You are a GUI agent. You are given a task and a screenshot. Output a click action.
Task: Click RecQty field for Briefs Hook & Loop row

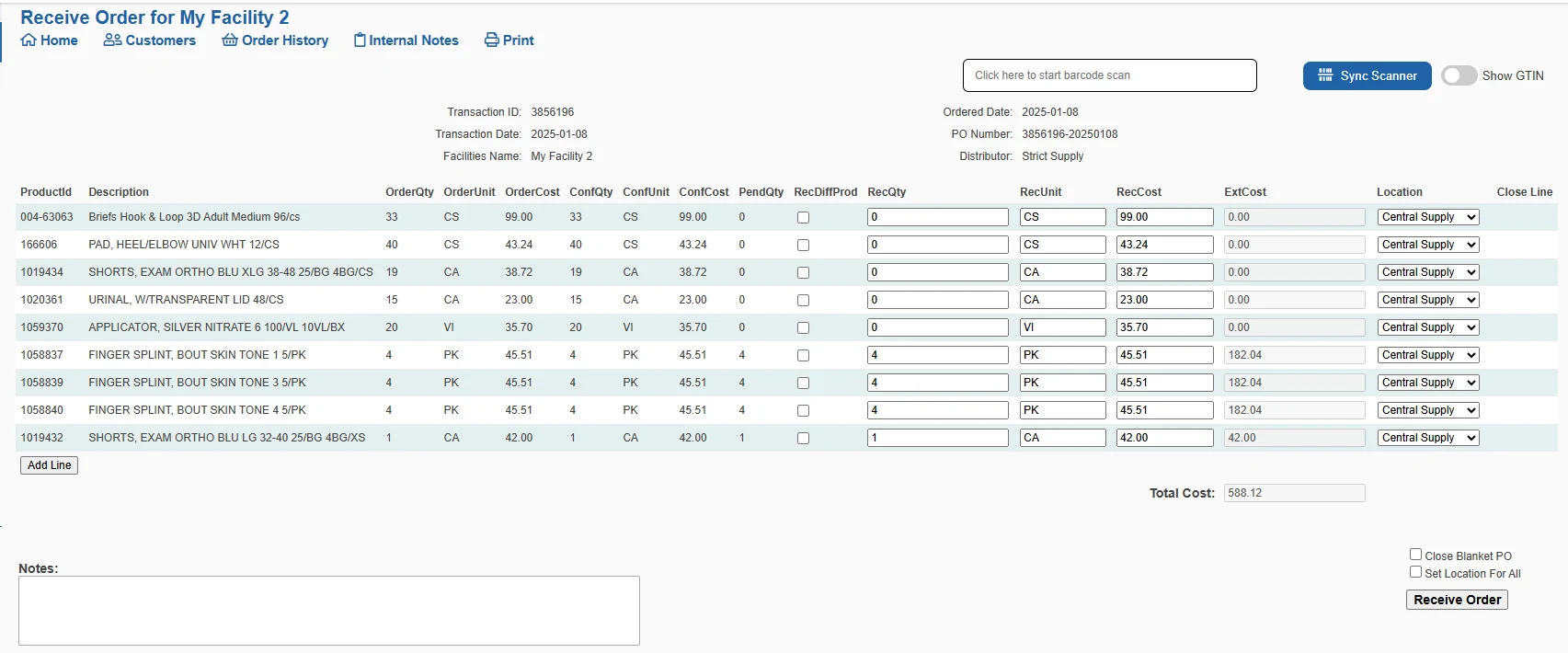(x=938, y=217)
